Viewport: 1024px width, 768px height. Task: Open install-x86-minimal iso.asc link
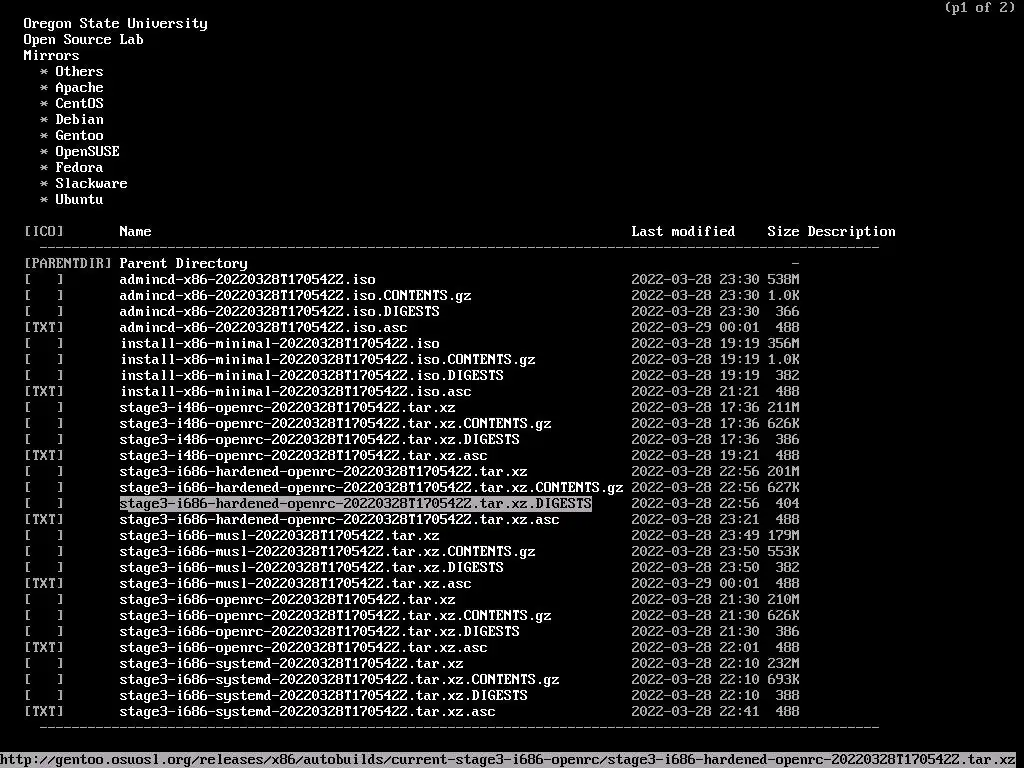(x=295, y=391)
